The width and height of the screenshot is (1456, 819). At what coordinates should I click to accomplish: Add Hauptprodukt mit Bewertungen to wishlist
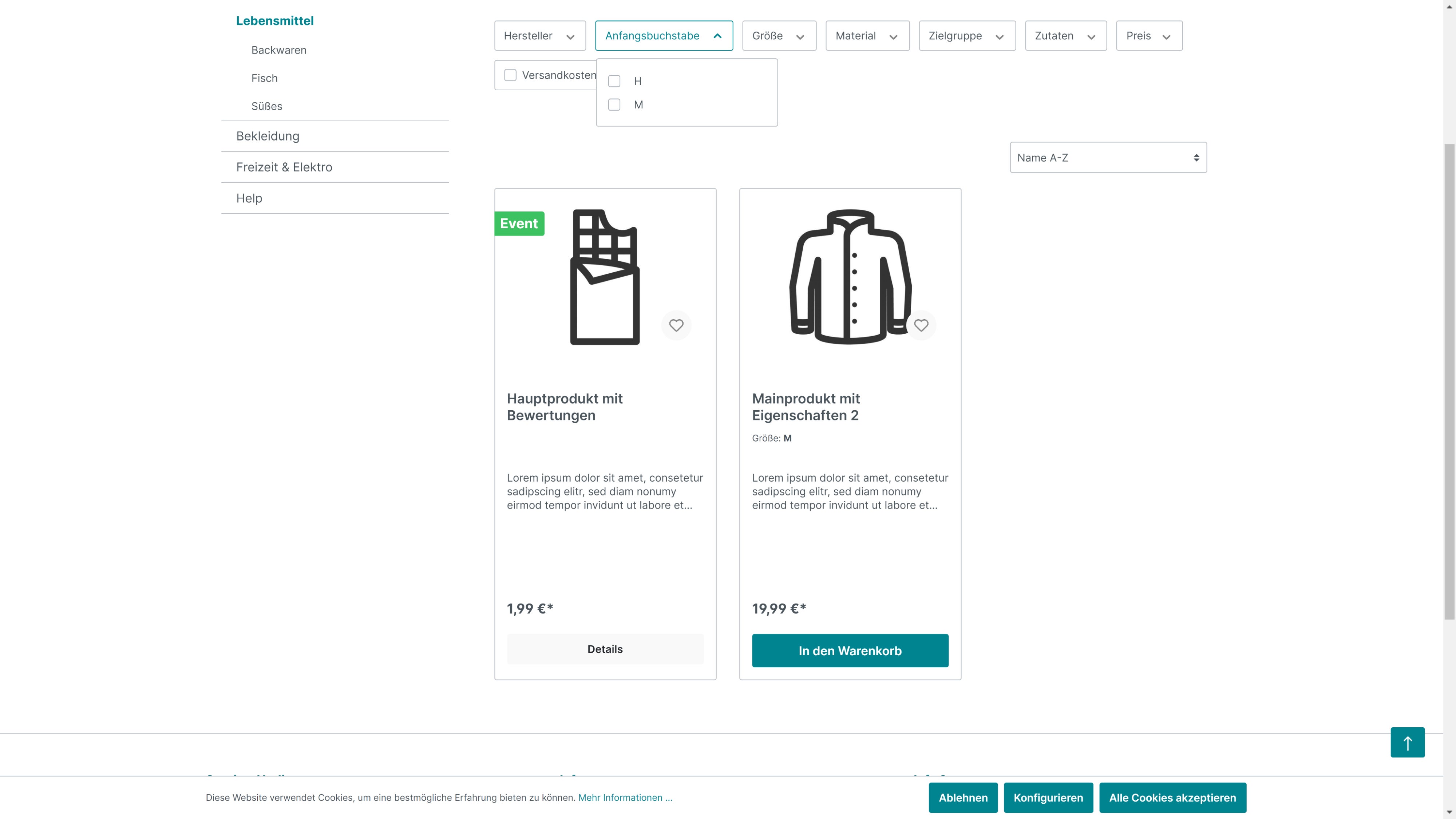676,325
